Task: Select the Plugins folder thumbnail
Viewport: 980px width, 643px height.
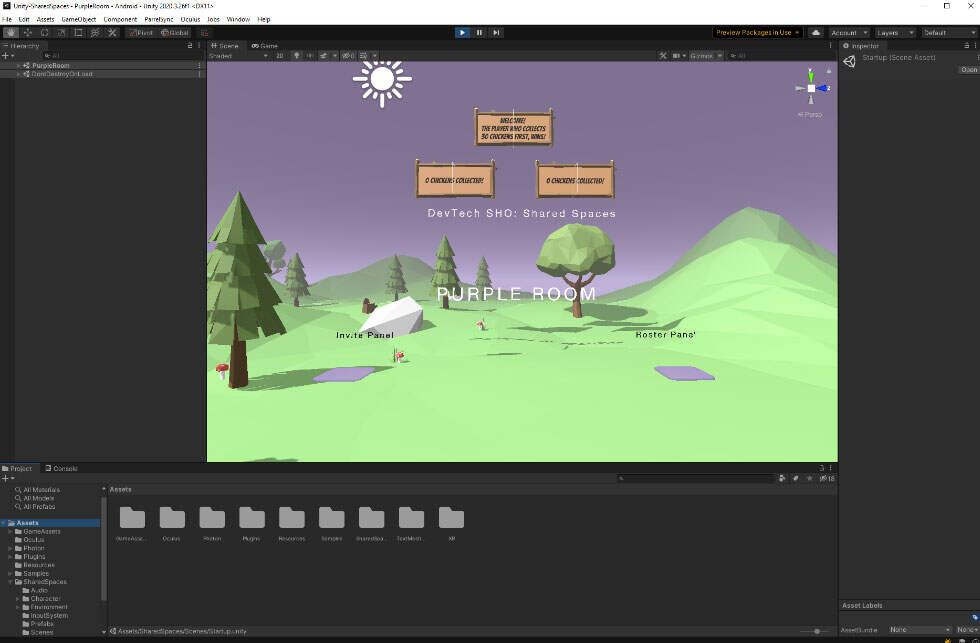Action: pyautogui.click(x=252, y=517)
